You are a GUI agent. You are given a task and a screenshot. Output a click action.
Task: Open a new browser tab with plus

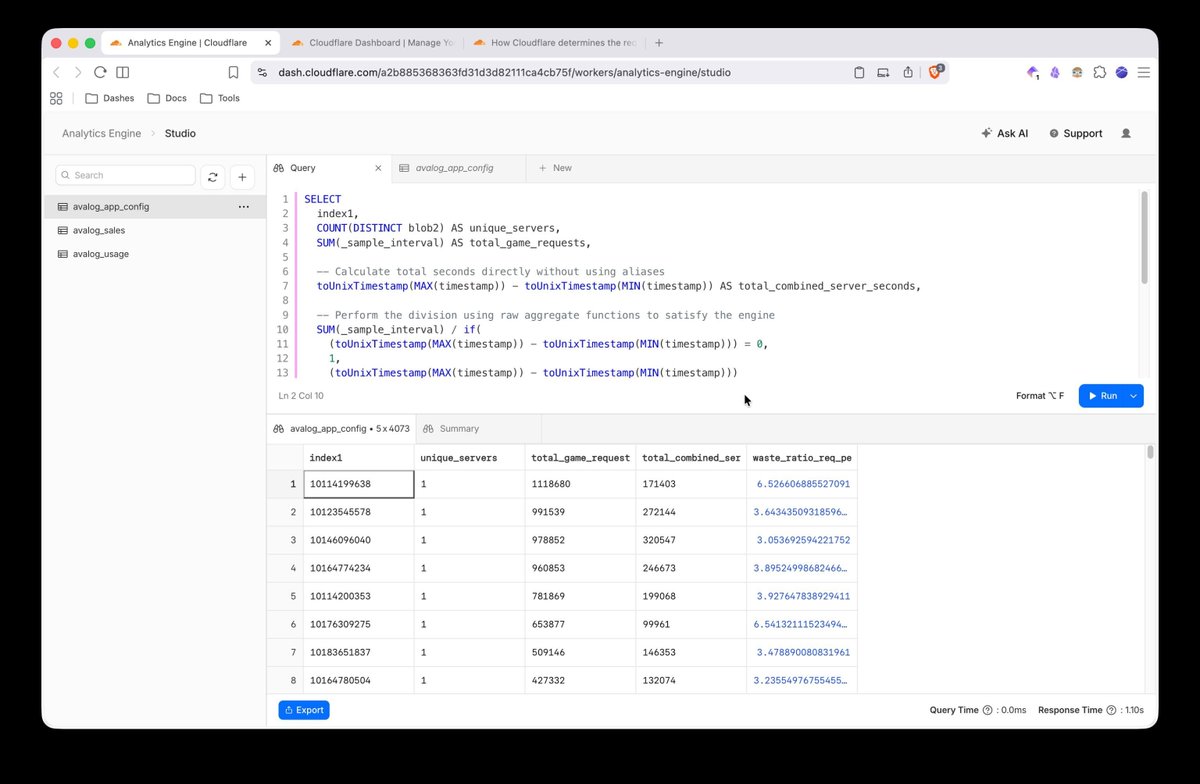pyautogui.click(x=659, y=43)
